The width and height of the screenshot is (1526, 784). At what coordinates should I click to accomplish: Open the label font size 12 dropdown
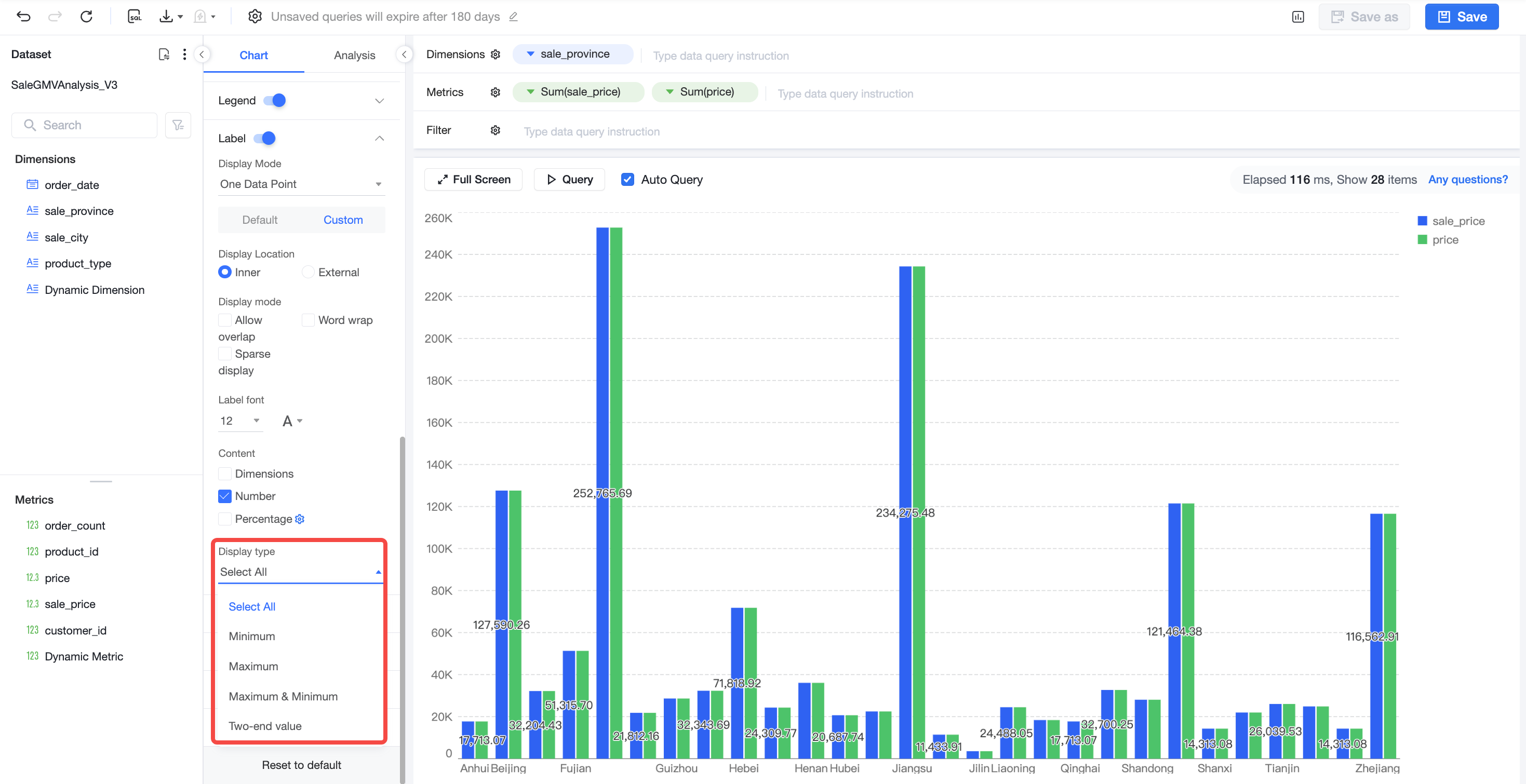tap(240, 421)
